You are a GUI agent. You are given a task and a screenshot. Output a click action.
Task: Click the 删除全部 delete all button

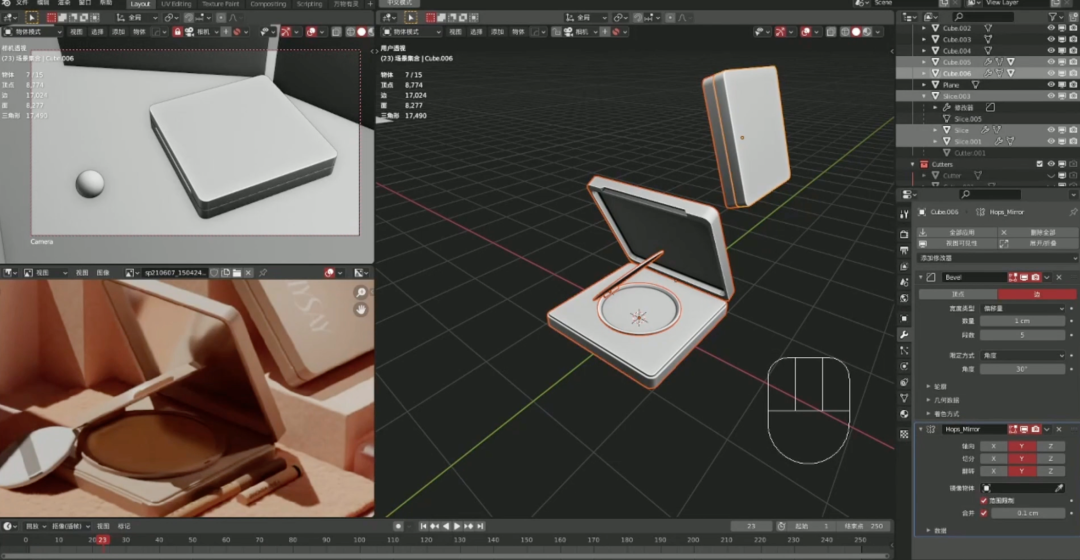(1037, 232)
